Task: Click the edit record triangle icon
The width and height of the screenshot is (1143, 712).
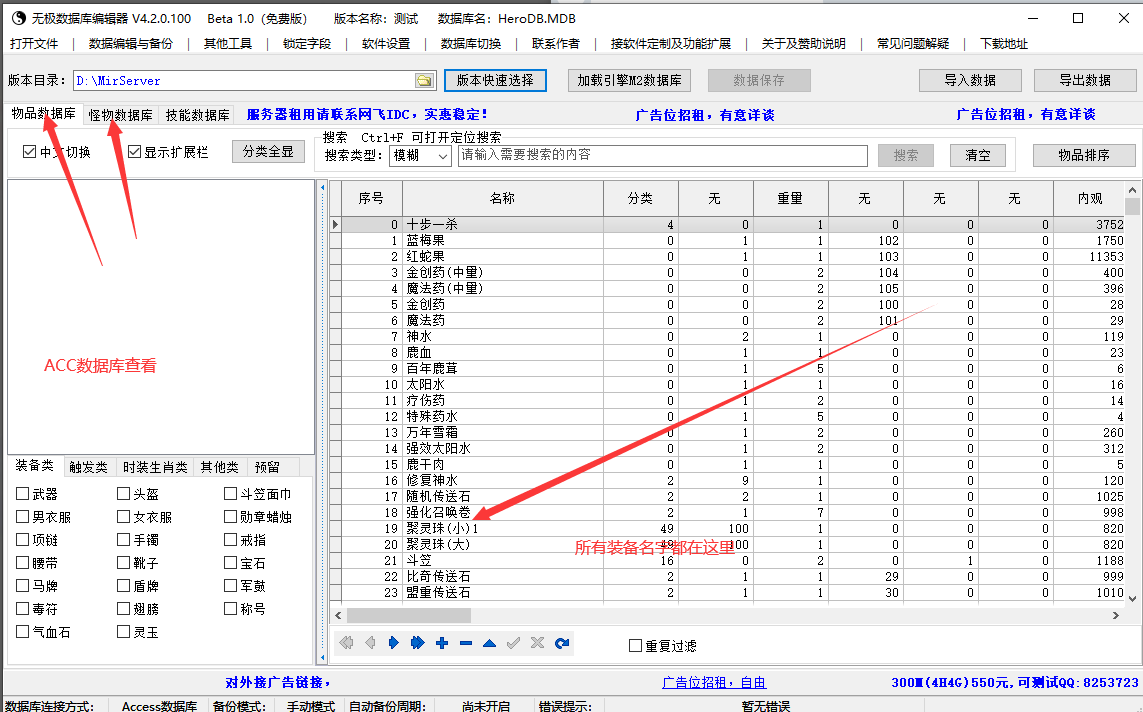Action: point(489,643)
